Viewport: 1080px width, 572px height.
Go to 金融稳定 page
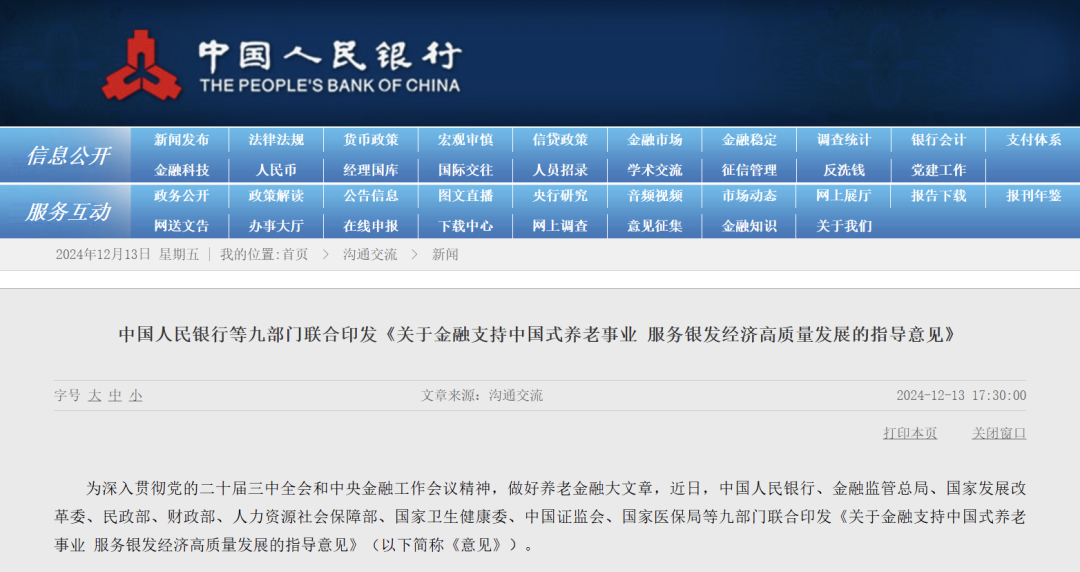click(x=749, y=140)
